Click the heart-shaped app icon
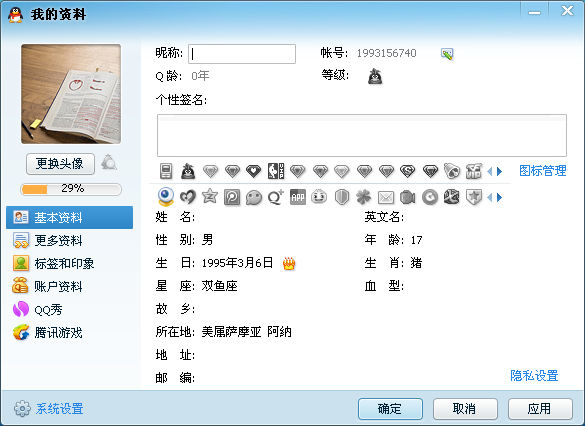This screenshot has height=426, width=585. pyautogui.click(x=188, y=197)
